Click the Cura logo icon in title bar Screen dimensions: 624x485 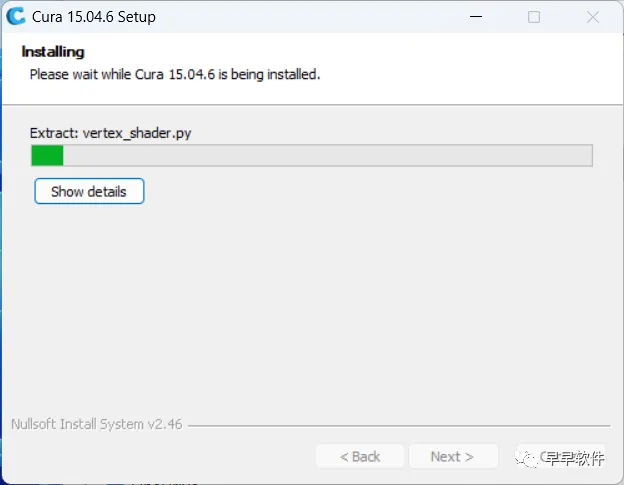pos(16,16)
